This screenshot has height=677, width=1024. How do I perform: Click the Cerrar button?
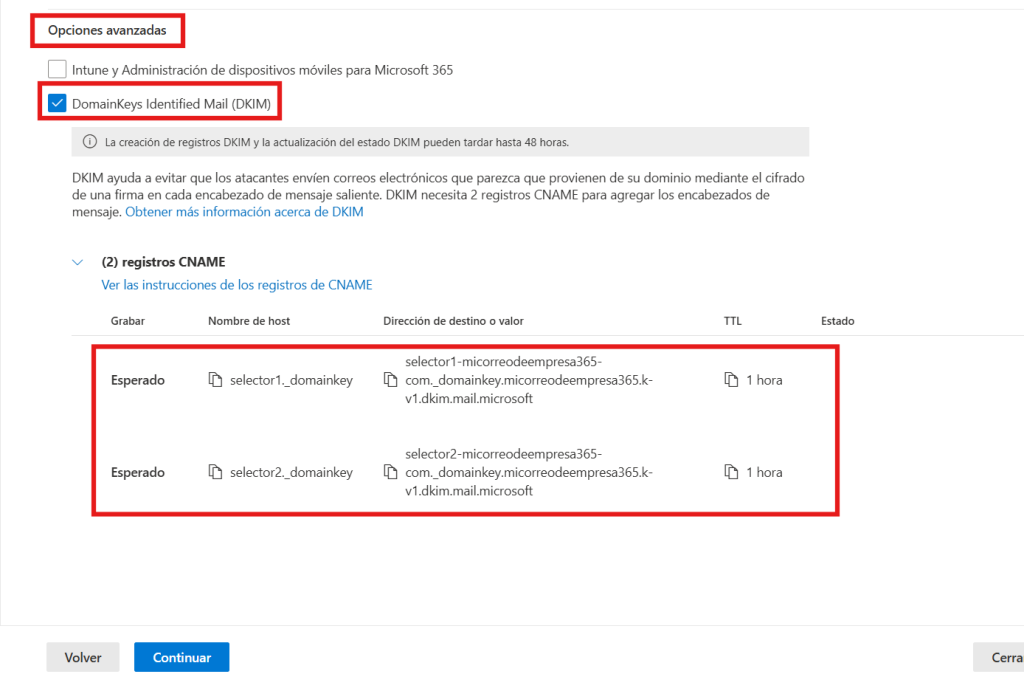point(1000,657)
